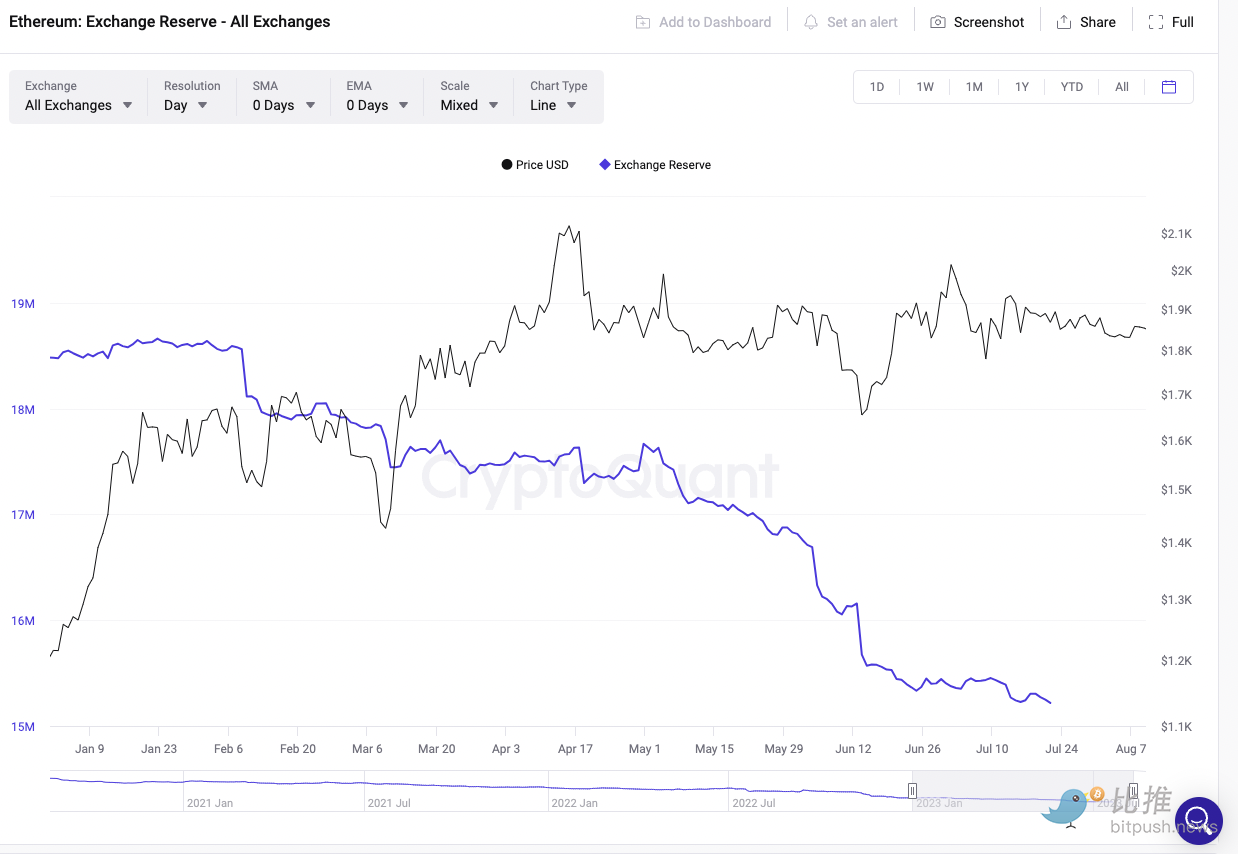
Task: Toggle Exchange Reserve series in legend
Action: (655, 165)
